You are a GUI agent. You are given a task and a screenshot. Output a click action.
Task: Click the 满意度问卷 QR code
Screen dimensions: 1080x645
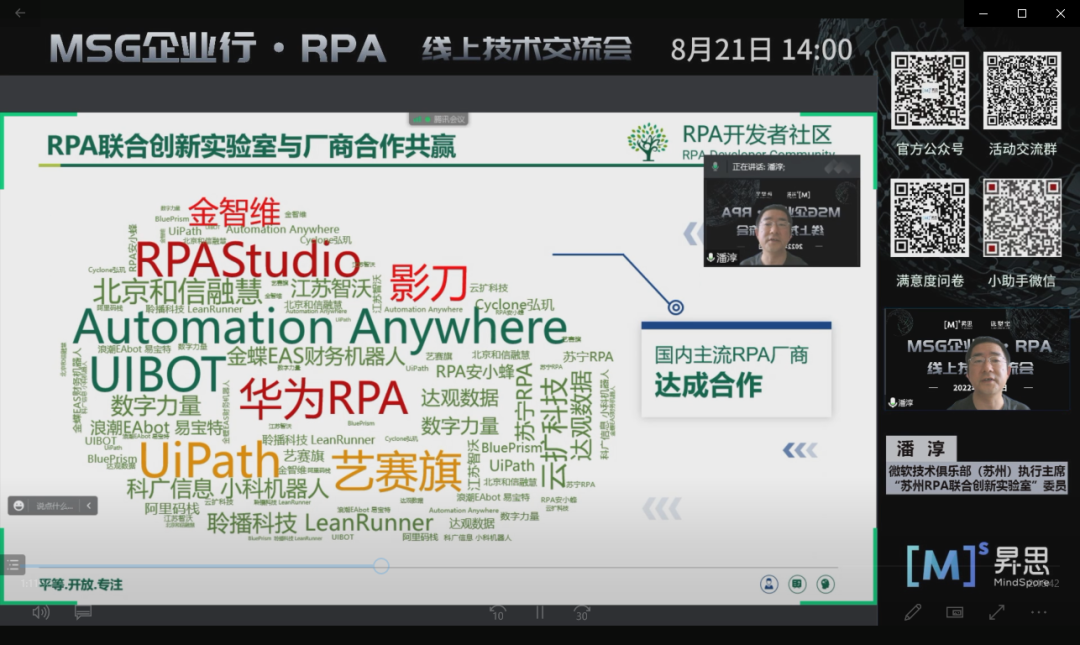[x=930, y=218]
